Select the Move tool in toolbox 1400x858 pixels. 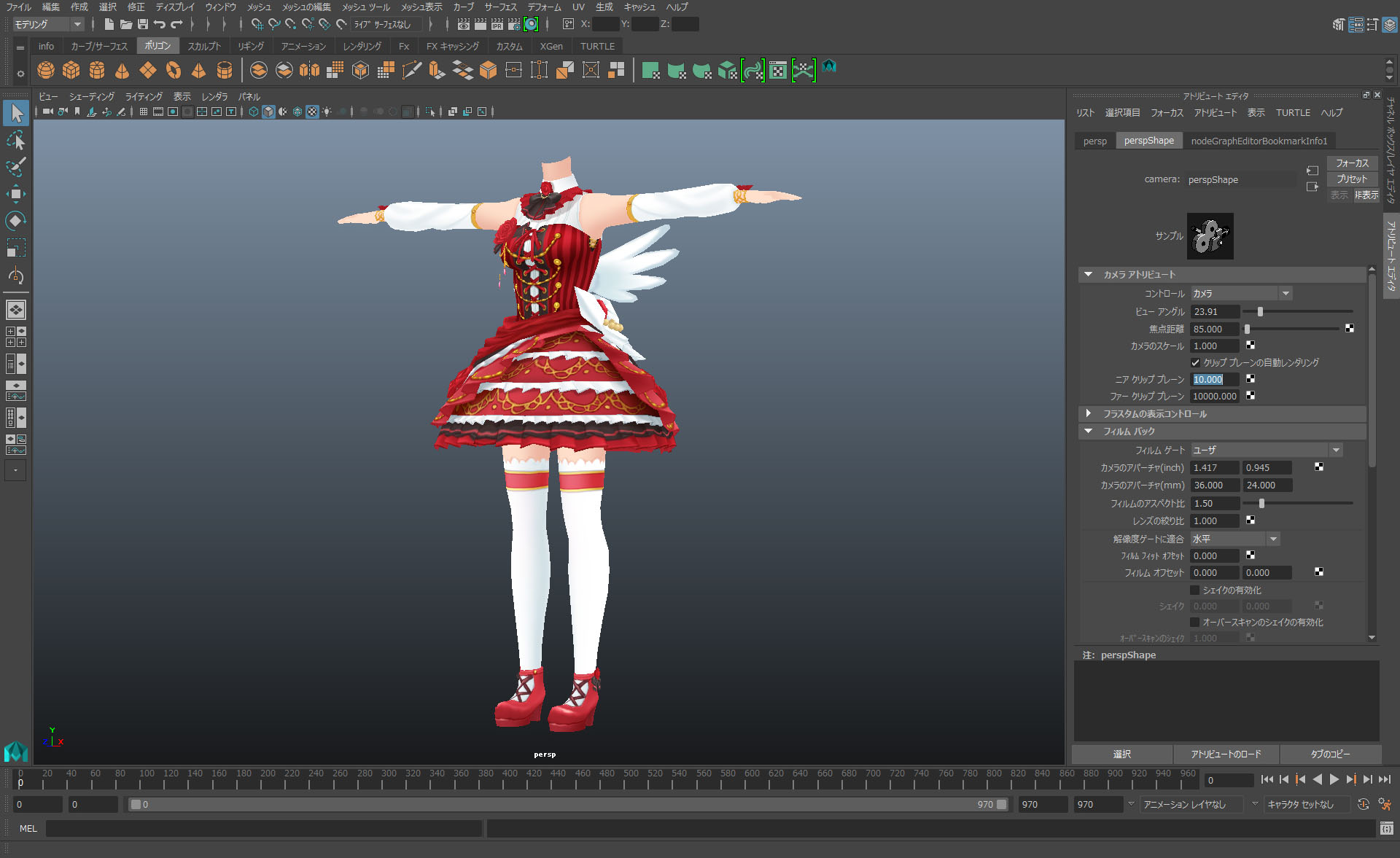coord(15,194)
